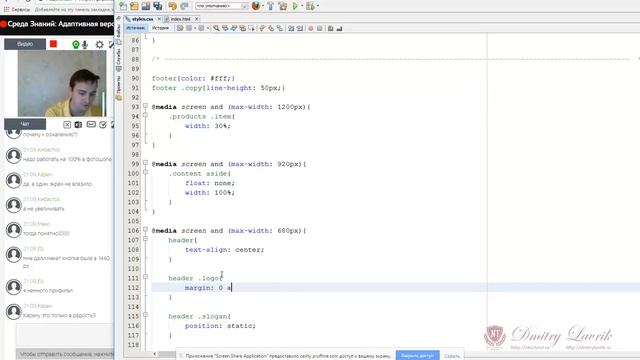Click the Чат tab in webinar panel
The height and width of the screenshot is (360, 640).
25,124
